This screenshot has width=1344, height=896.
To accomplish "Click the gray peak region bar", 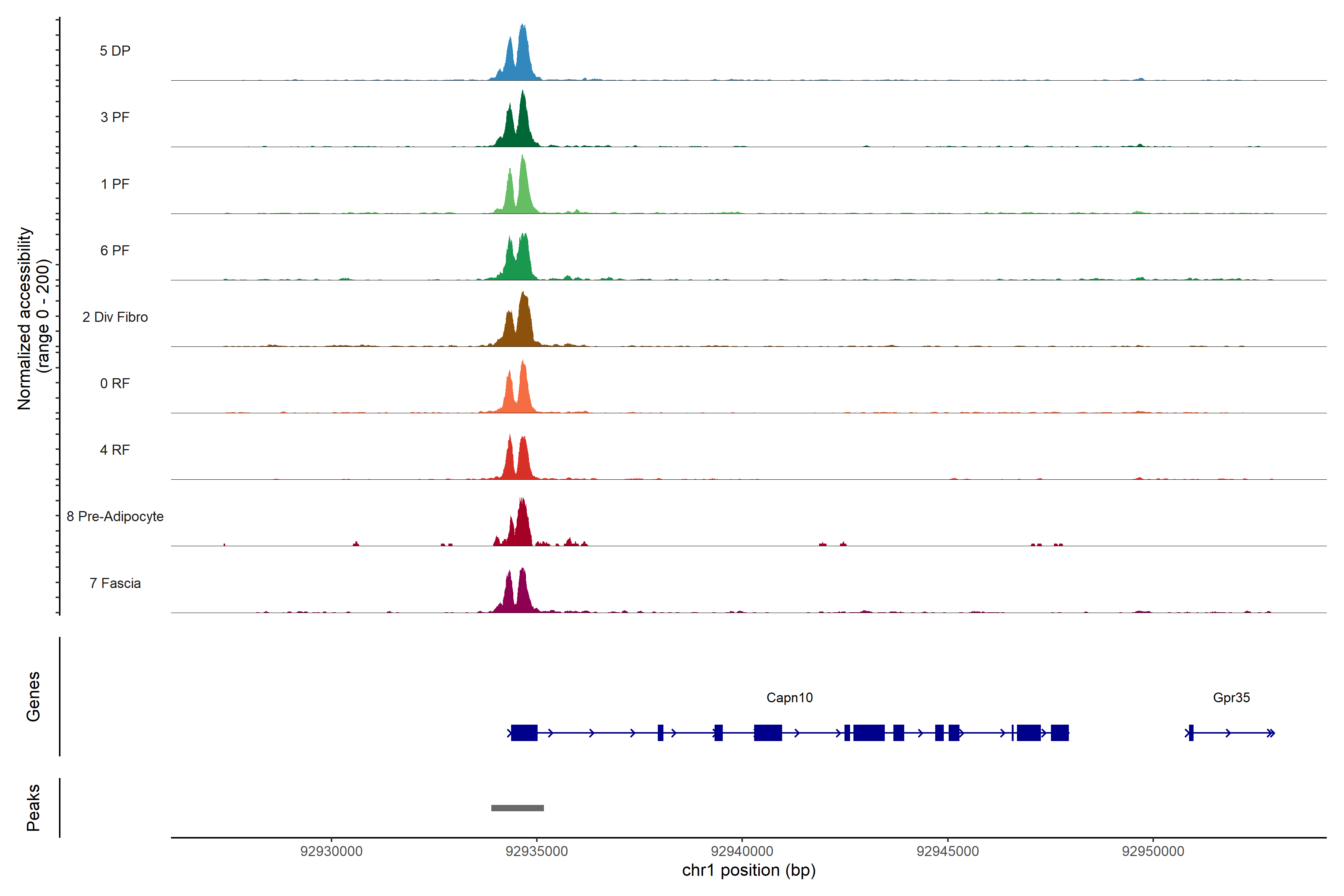I will pos(517,808).
